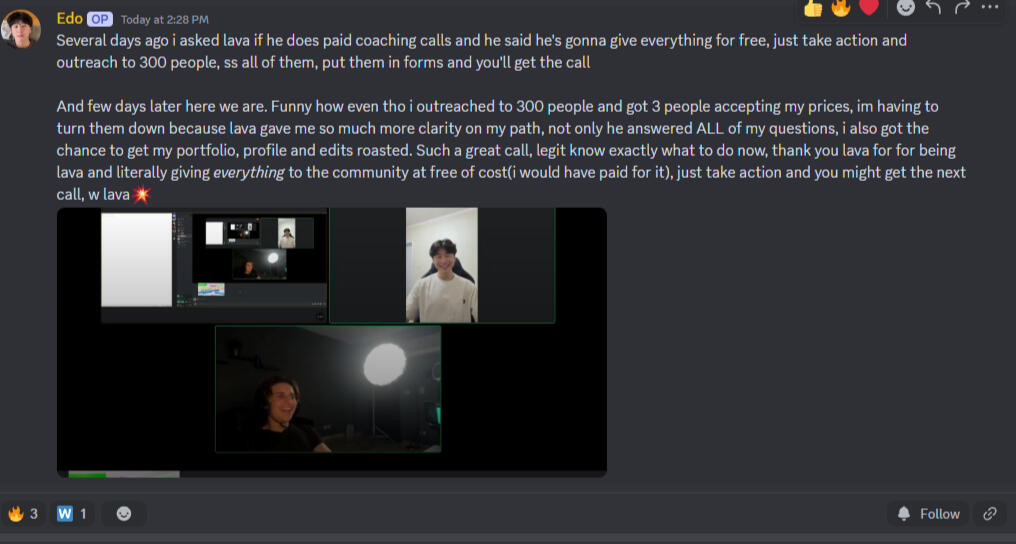1016x544 pixels.
Task: Click the Follow bell button
Action: 928,514
